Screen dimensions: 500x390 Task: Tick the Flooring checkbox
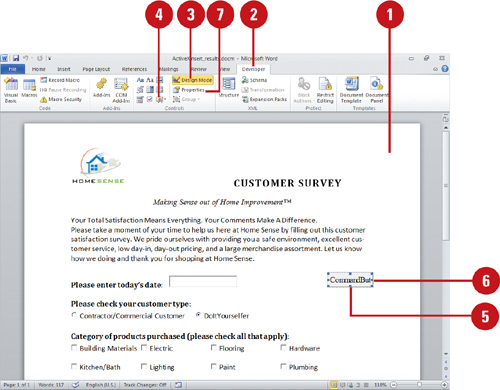214,348
